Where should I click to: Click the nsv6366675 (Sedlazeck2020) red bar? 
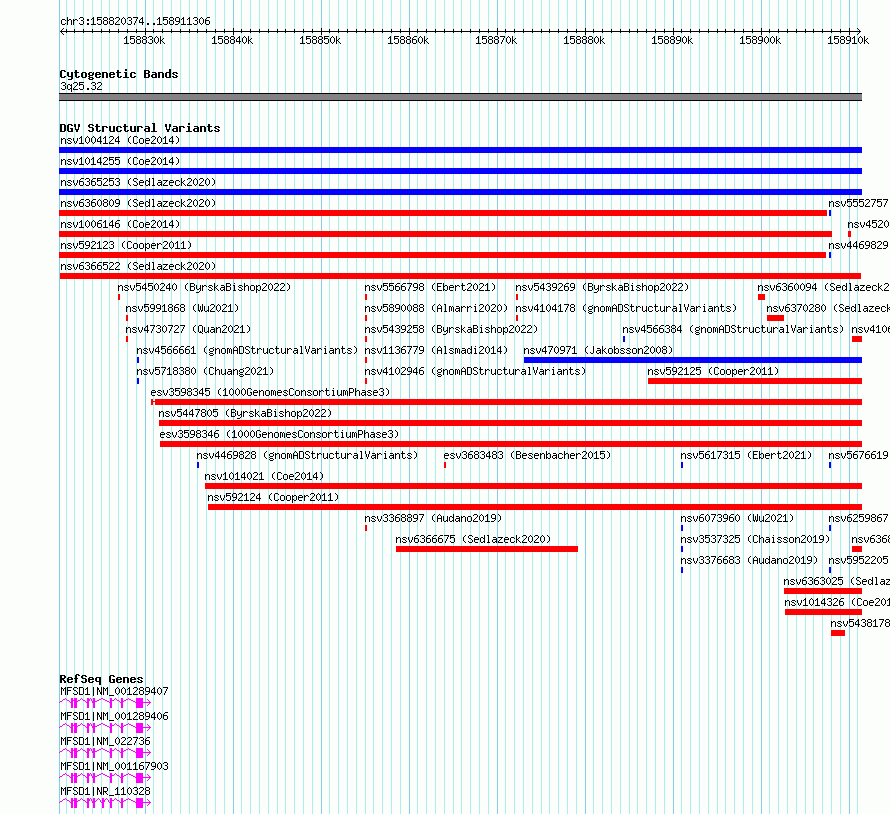pos(487,549)
